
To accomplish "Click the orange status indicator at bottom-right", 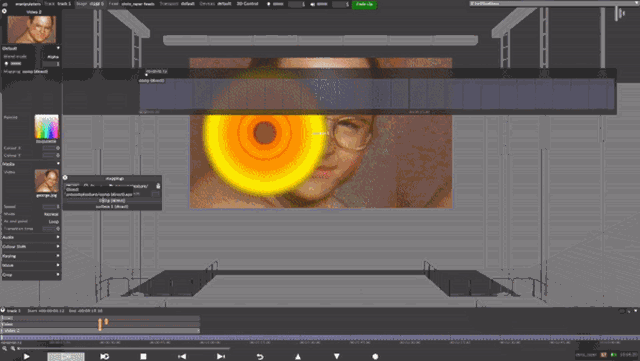I will [603, 354].
